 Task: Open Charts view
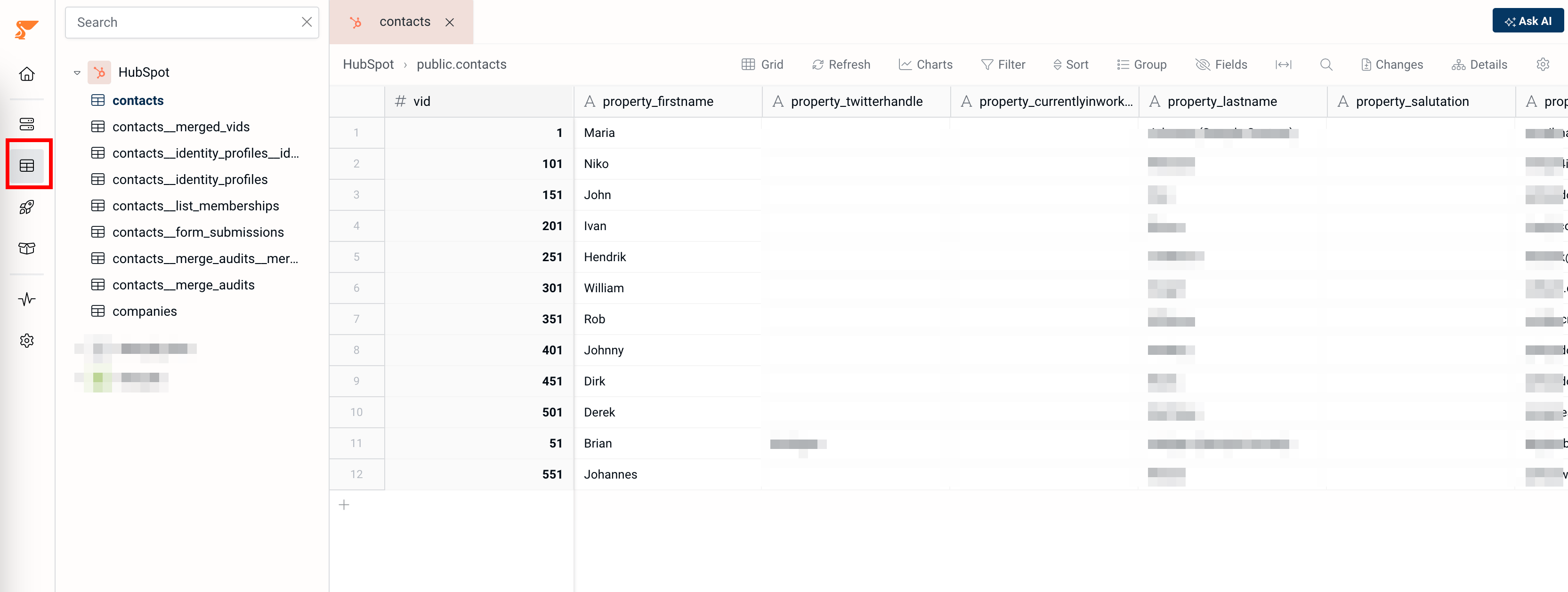pos(925,64)
